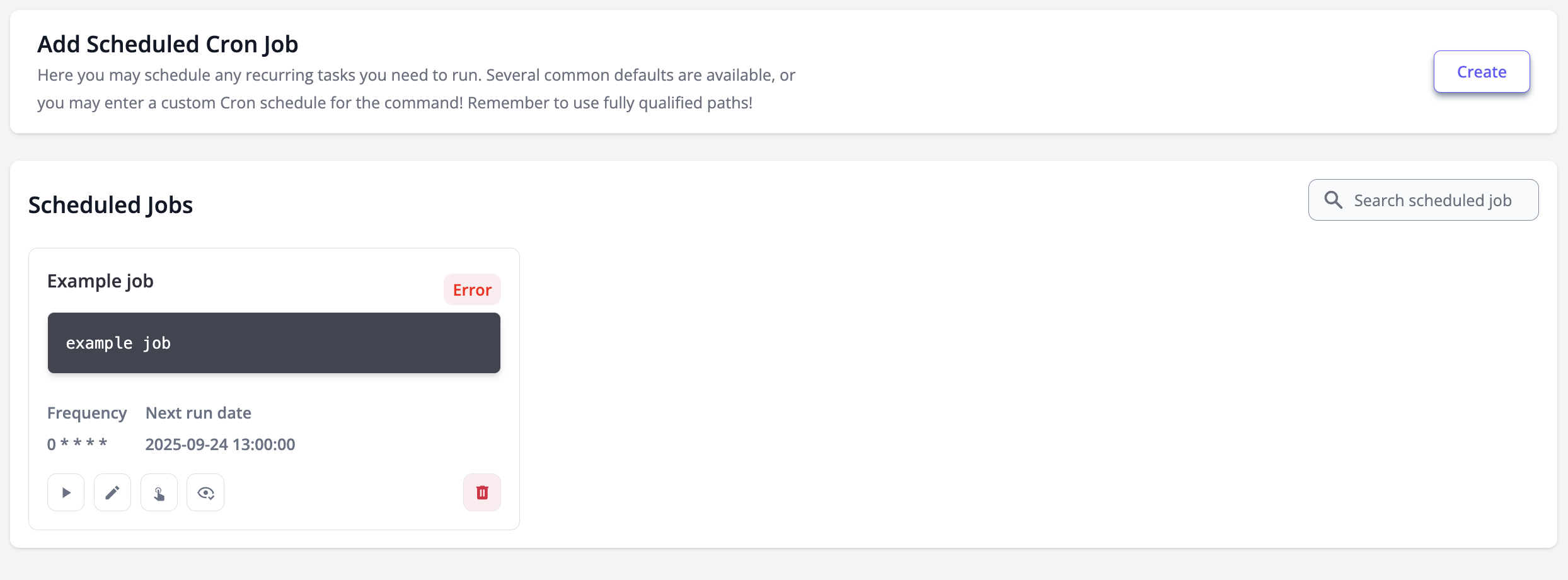
Task: Click the Next run date label
Action: pyautogui.click(x=198, y=413)
